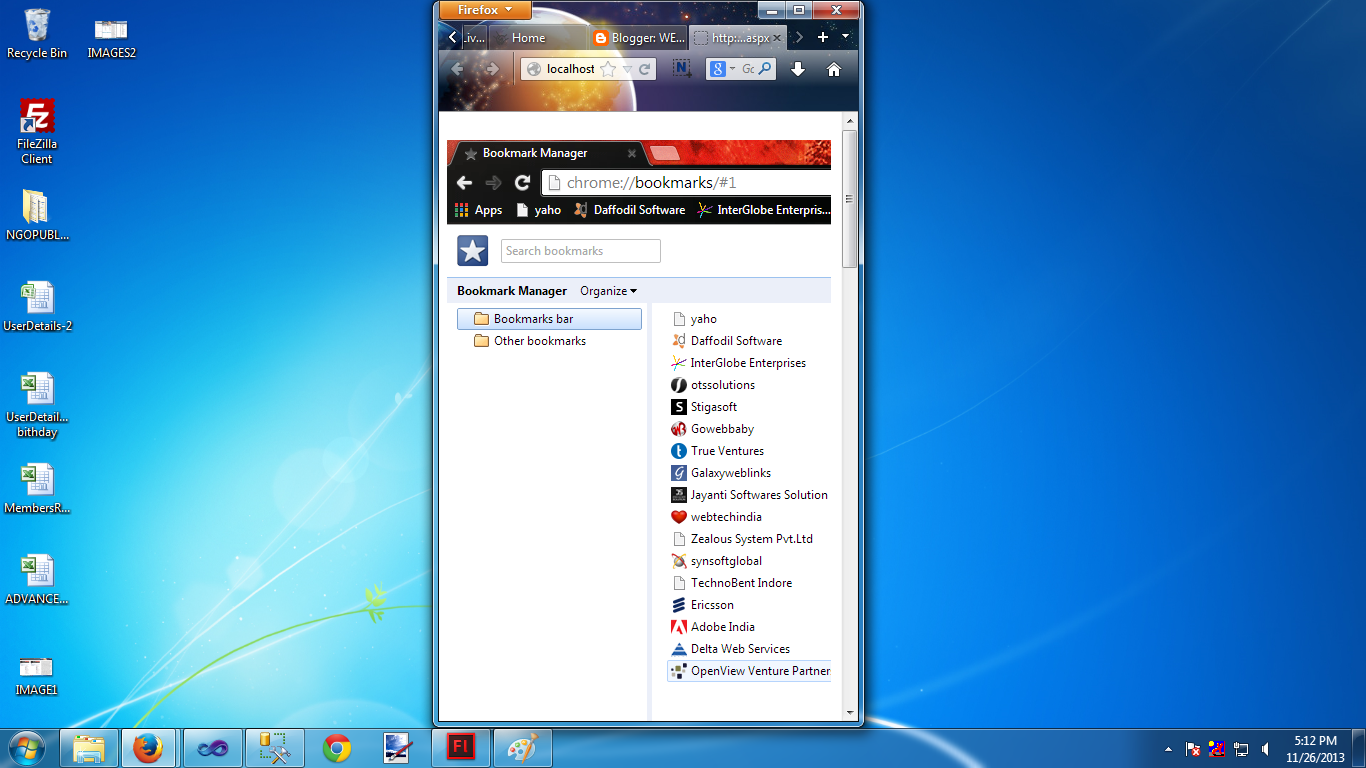Bookmark this page with star icon
This screenshot has width=1366, height=768.
coord(608,69)
